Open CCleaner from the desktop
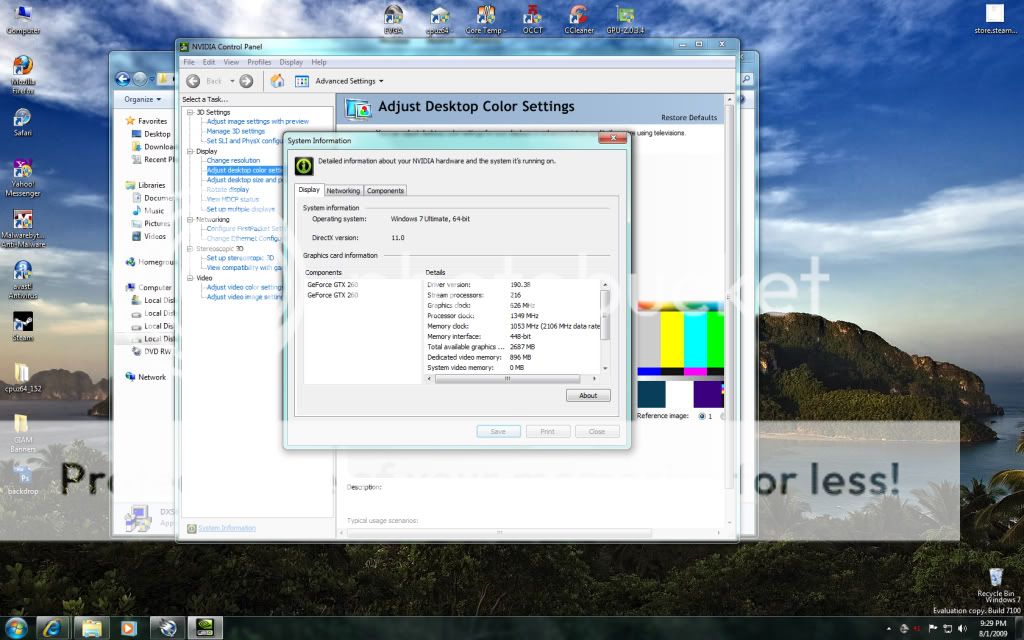The height and width of the screenshot is (640, 1024). click(x=579, y=20)
